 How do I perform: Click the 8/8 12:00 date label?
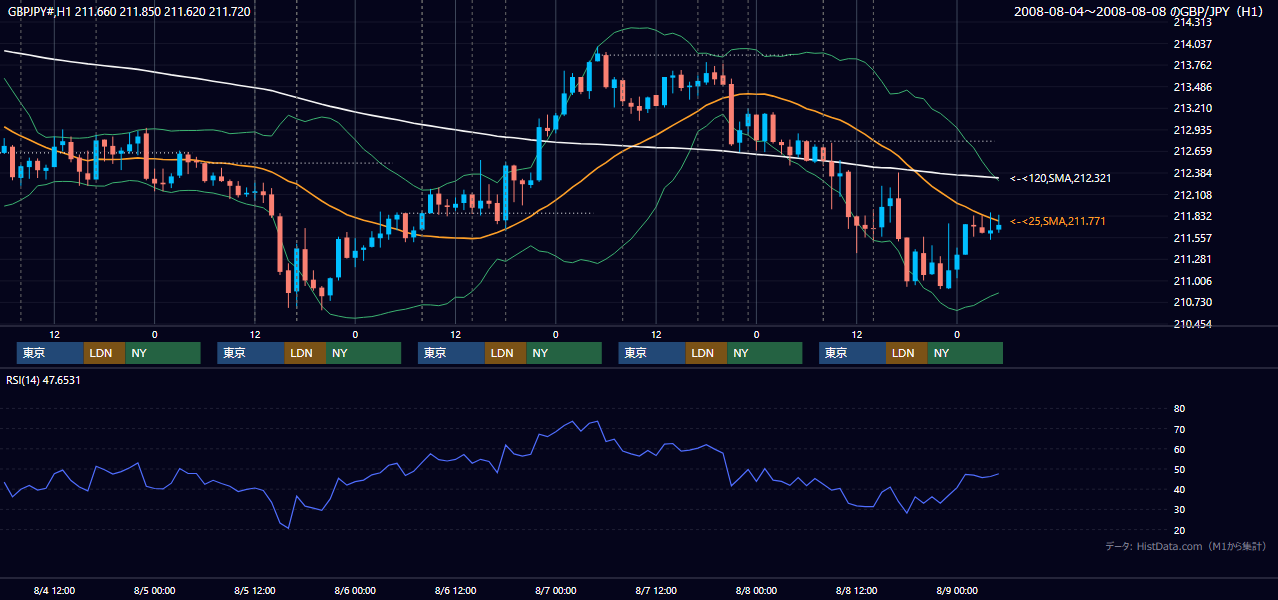[x=856, y=590]
